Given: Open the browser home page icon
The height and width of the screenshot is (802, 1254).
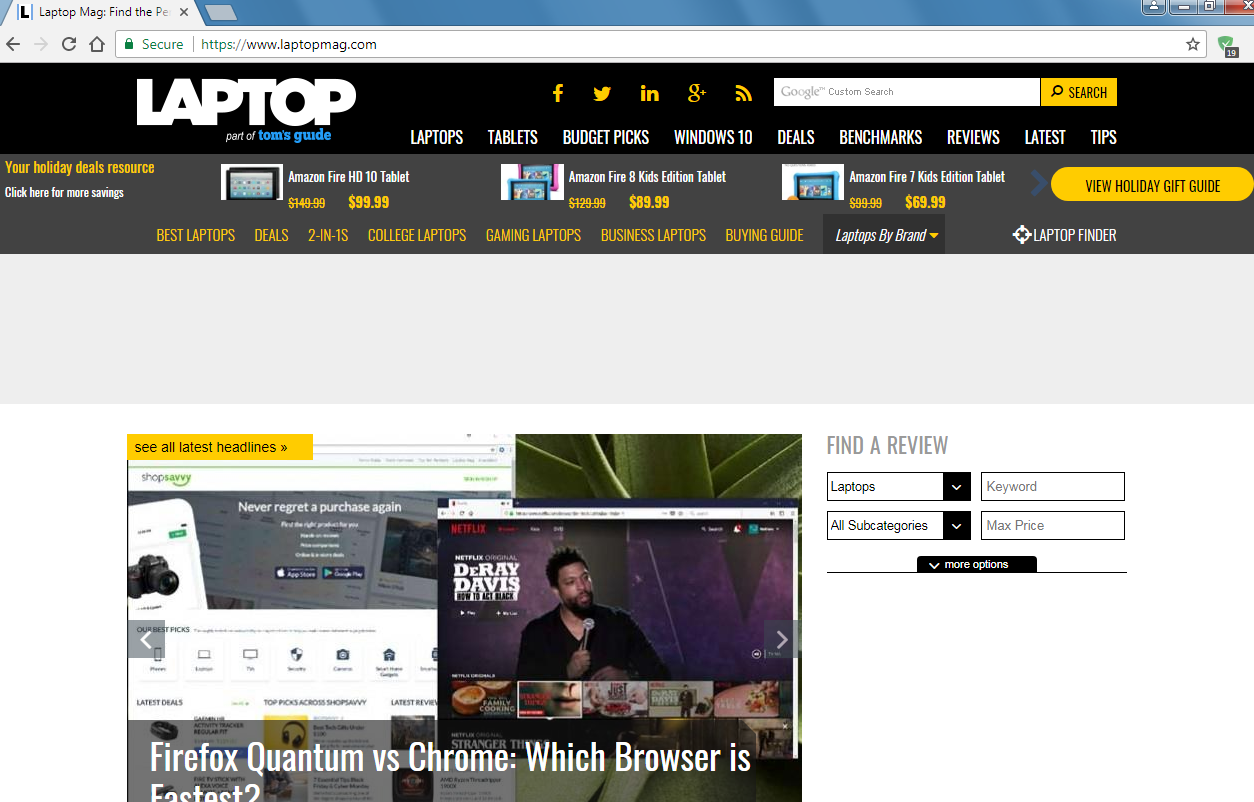Looking at the screenshot, I should tap(97, 44).
